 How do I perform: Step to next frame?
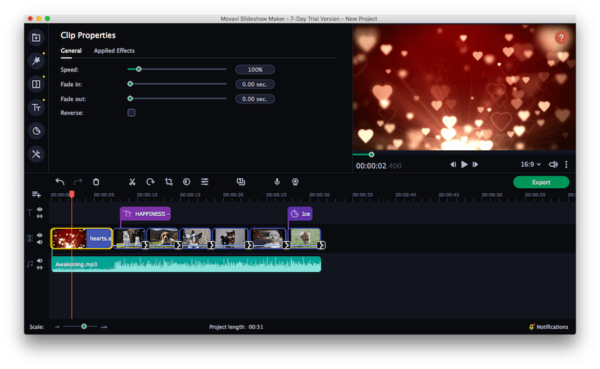click(475, 165)
